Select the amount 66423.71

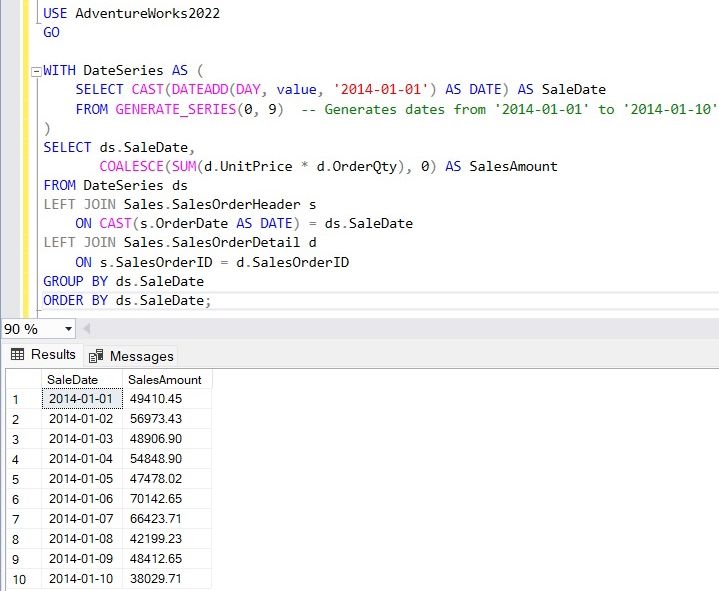[167, 519]
